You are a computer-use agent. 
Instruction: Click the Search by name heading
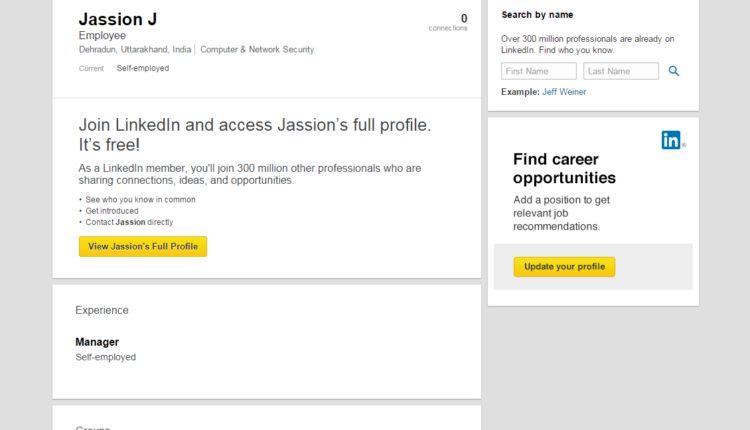tap(537, 15)
